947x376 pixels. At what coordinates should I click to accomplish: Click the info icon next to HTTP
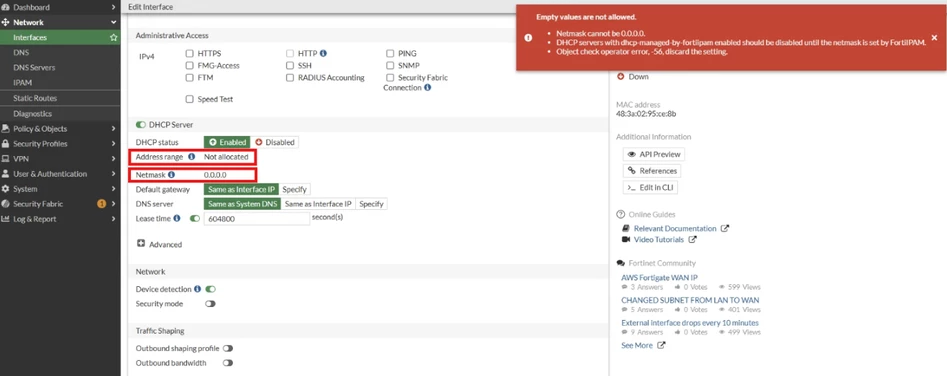pyautogui.click(x=323, y=53)
